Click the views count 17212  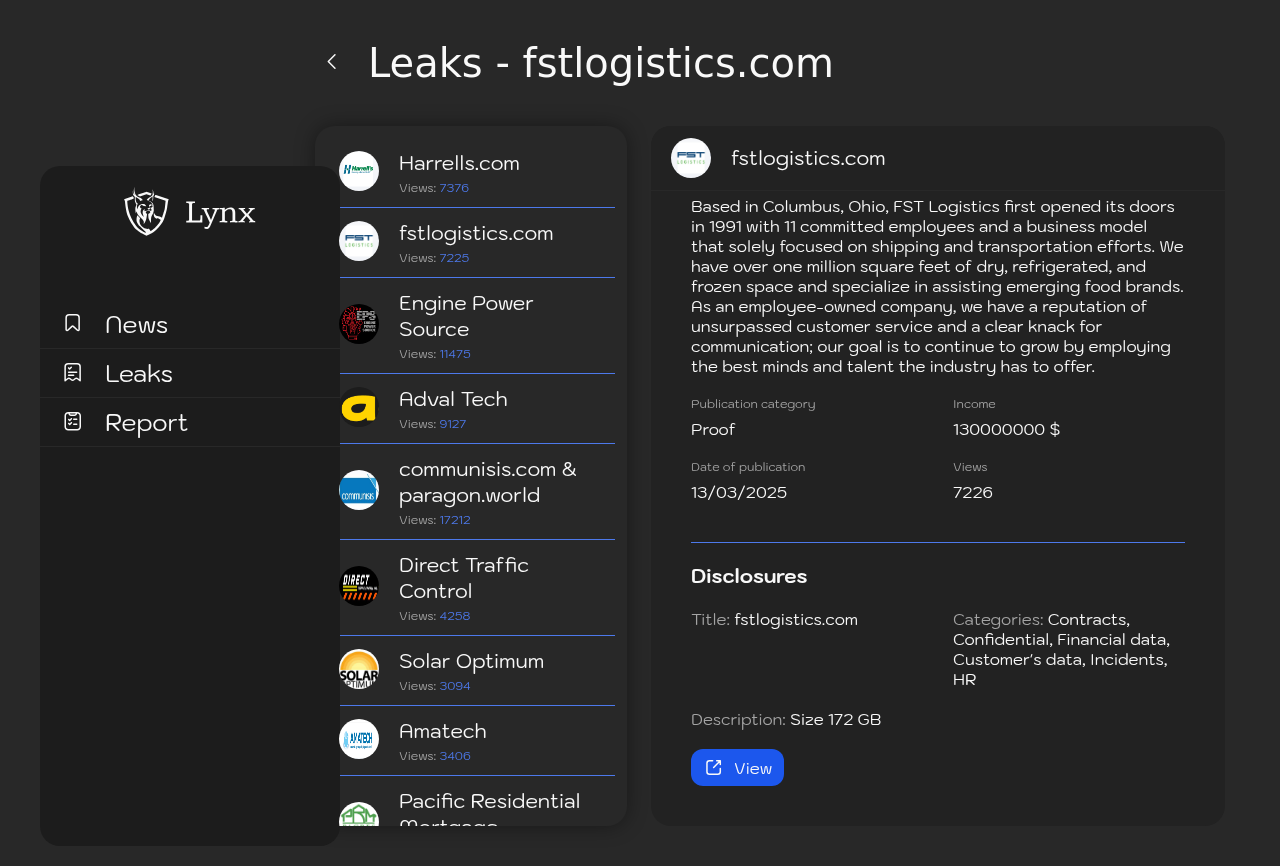click(x=455, y=520)
